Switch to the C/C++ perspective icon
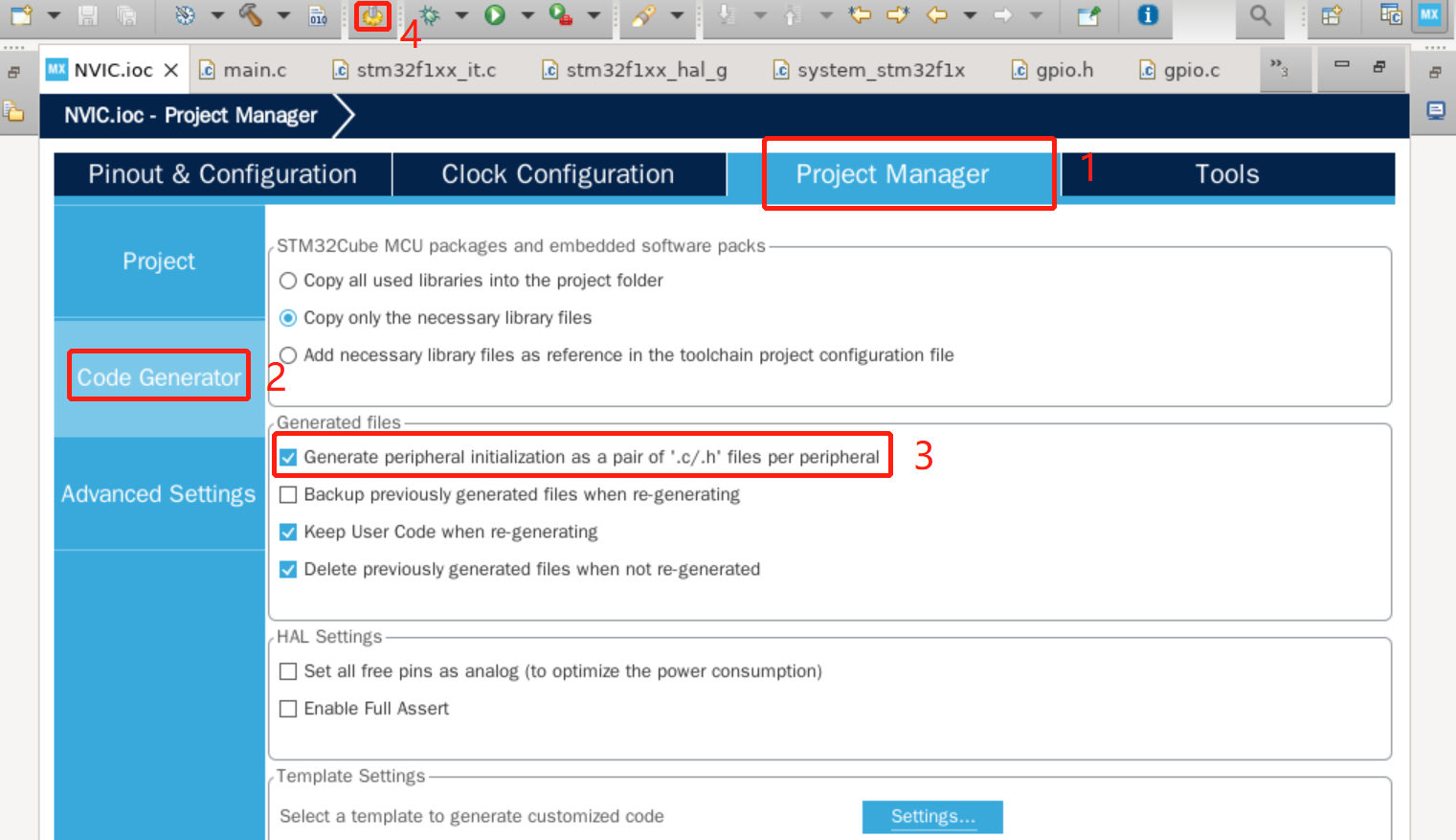 (1391, 15)
